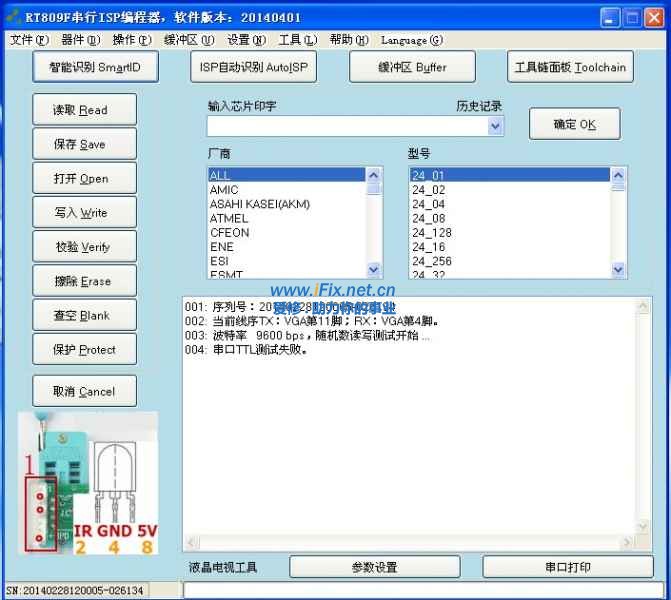This screenshot has height=600, width=671.
Task: Open the 帮助(H) menu
Action: (x=349, y=40)
